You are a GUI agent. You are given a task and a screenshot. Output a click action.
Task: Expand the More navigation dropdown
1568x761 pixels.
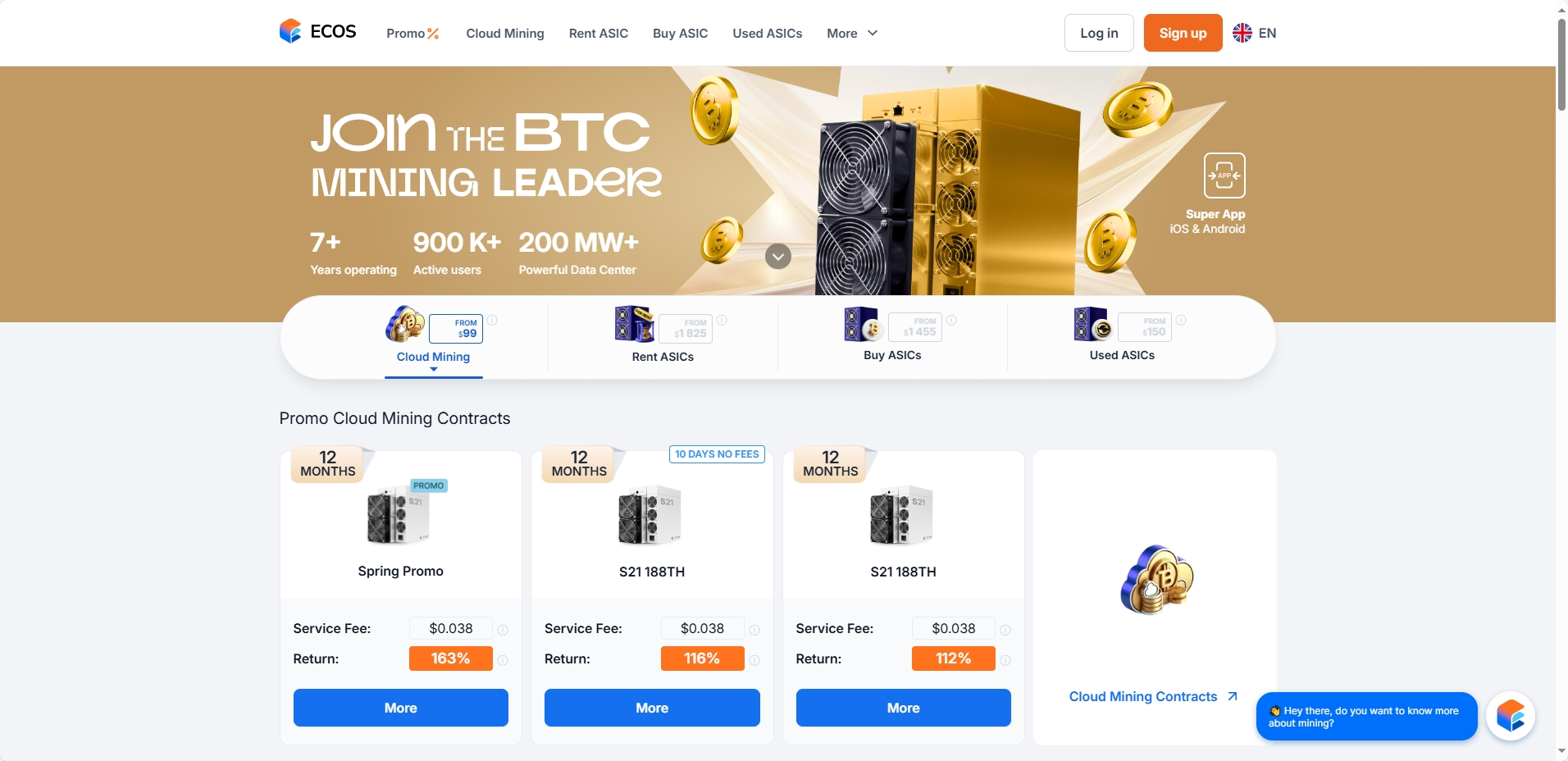[x=852, y=34]
